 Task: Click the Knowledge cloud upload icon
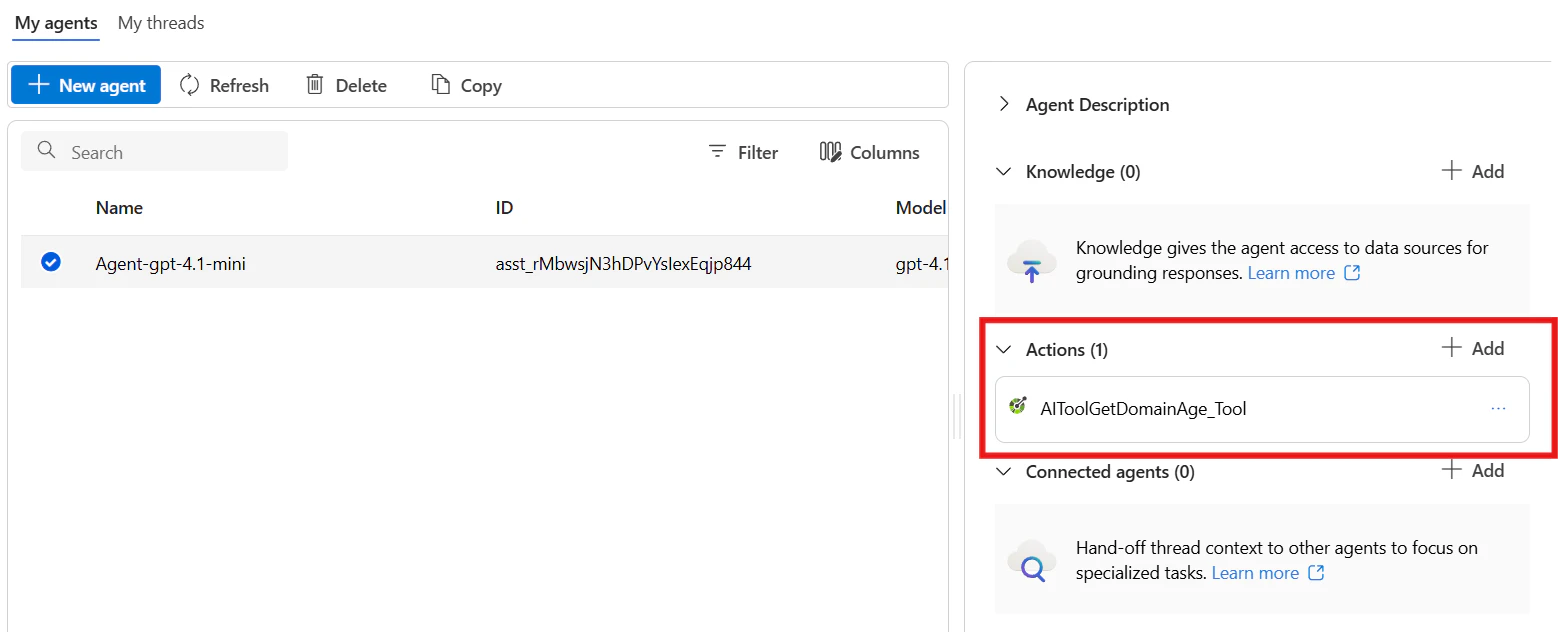1031,262
